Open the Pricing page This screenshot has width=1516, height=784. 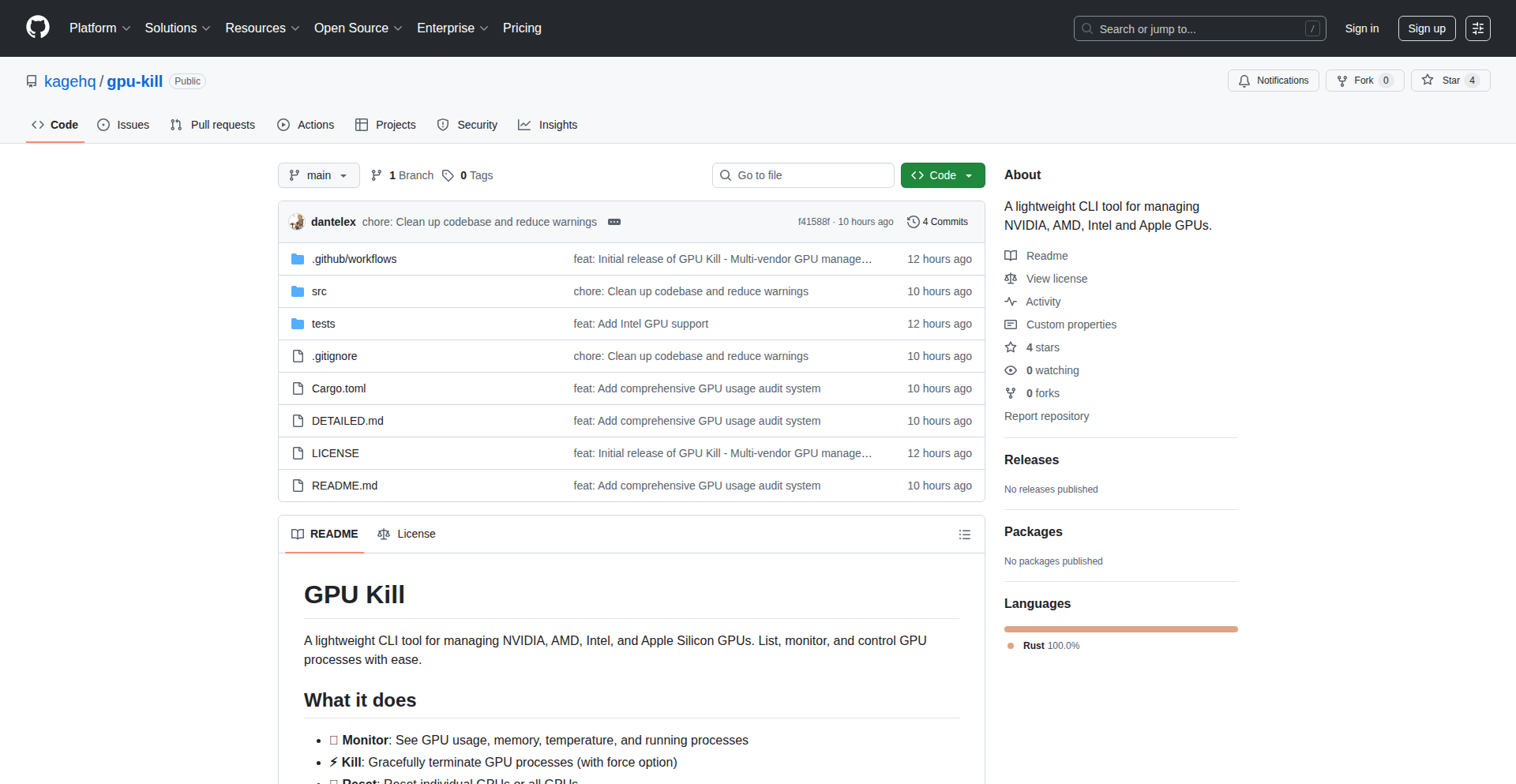coord(522,28)
